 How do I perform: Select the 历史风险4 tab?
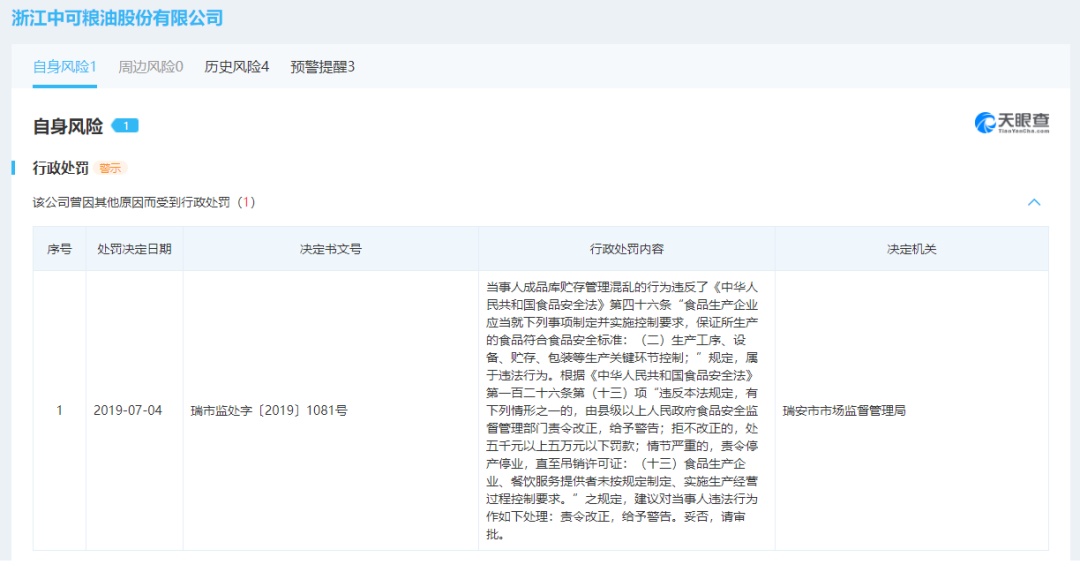(236, 67)
